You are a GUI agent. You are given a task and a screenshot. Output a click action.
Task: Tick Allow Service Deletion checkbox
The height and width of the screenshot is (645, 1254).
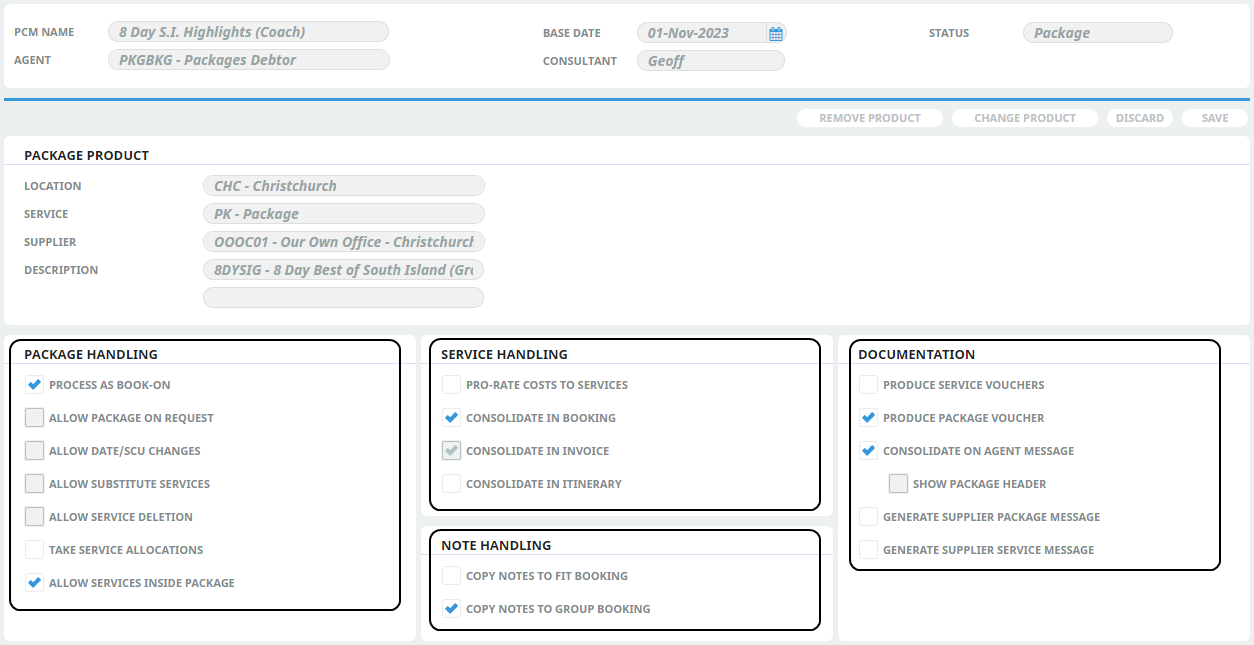35,517
